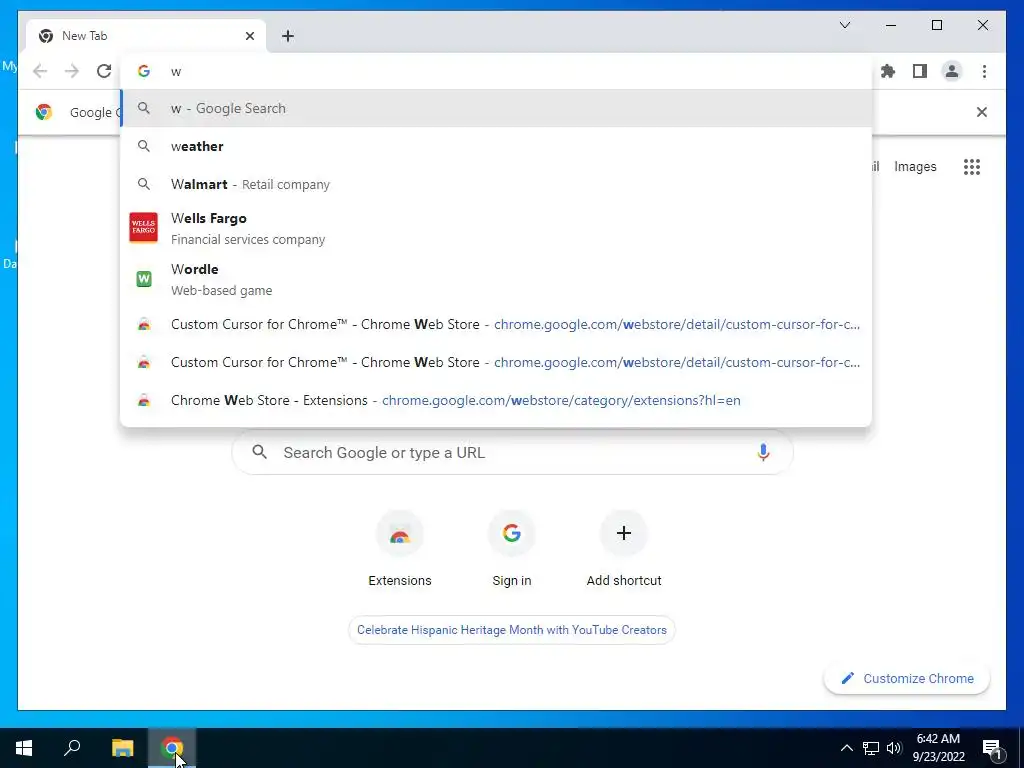Screen dimensions: 1024x768
Task: Select the Wordle web-based game suggestion
Action: pos(496,279)
